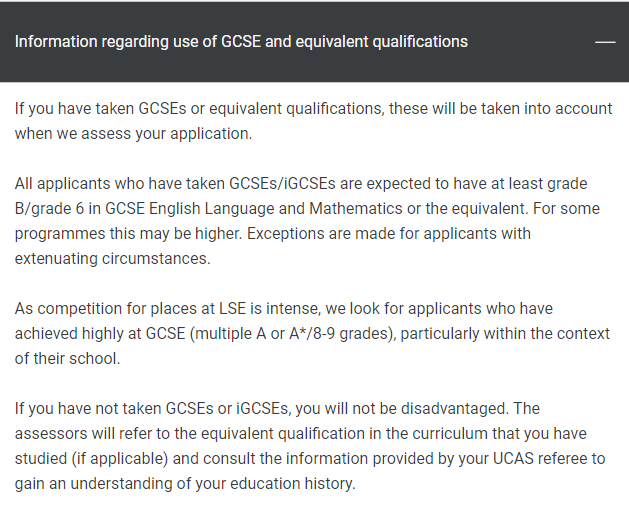Click the sentence 'when we assess your application.'

pos(134,134)
